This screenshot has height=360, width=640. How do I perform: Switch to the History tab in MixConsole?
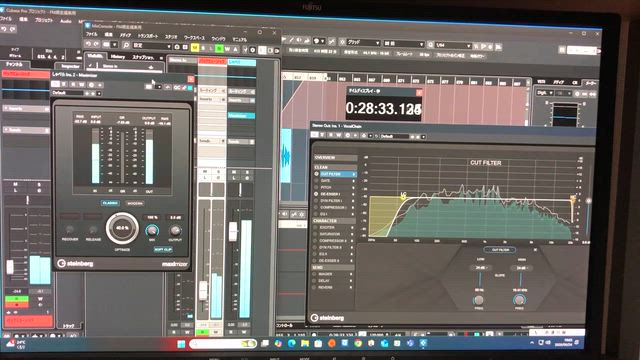click(x=118, y=57)
